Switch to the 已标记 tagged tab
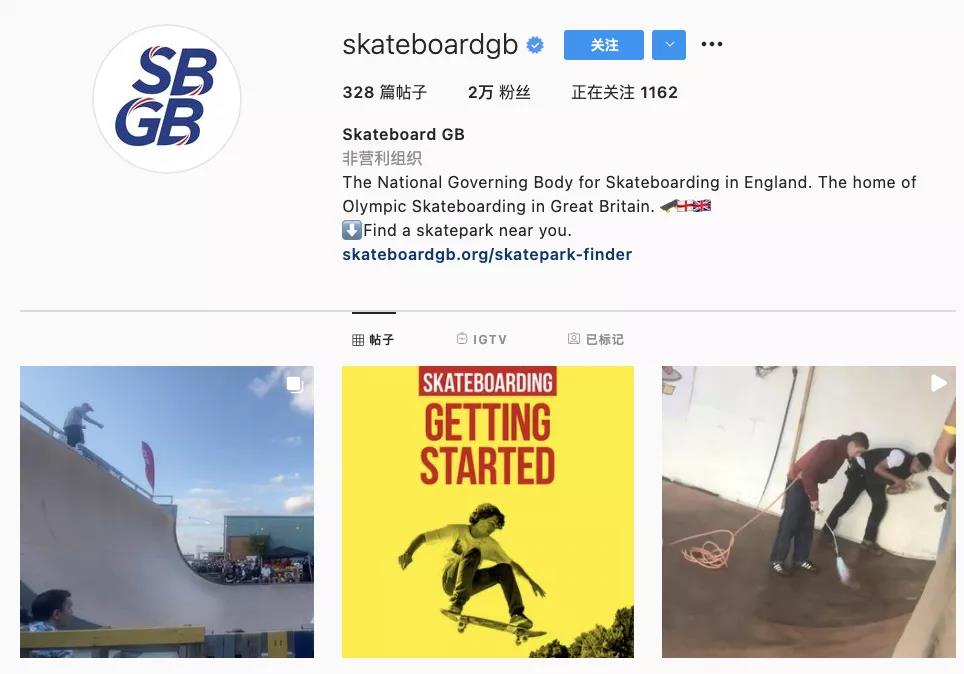The height and width of the screenshot is (674, 964). pos(595,339)
